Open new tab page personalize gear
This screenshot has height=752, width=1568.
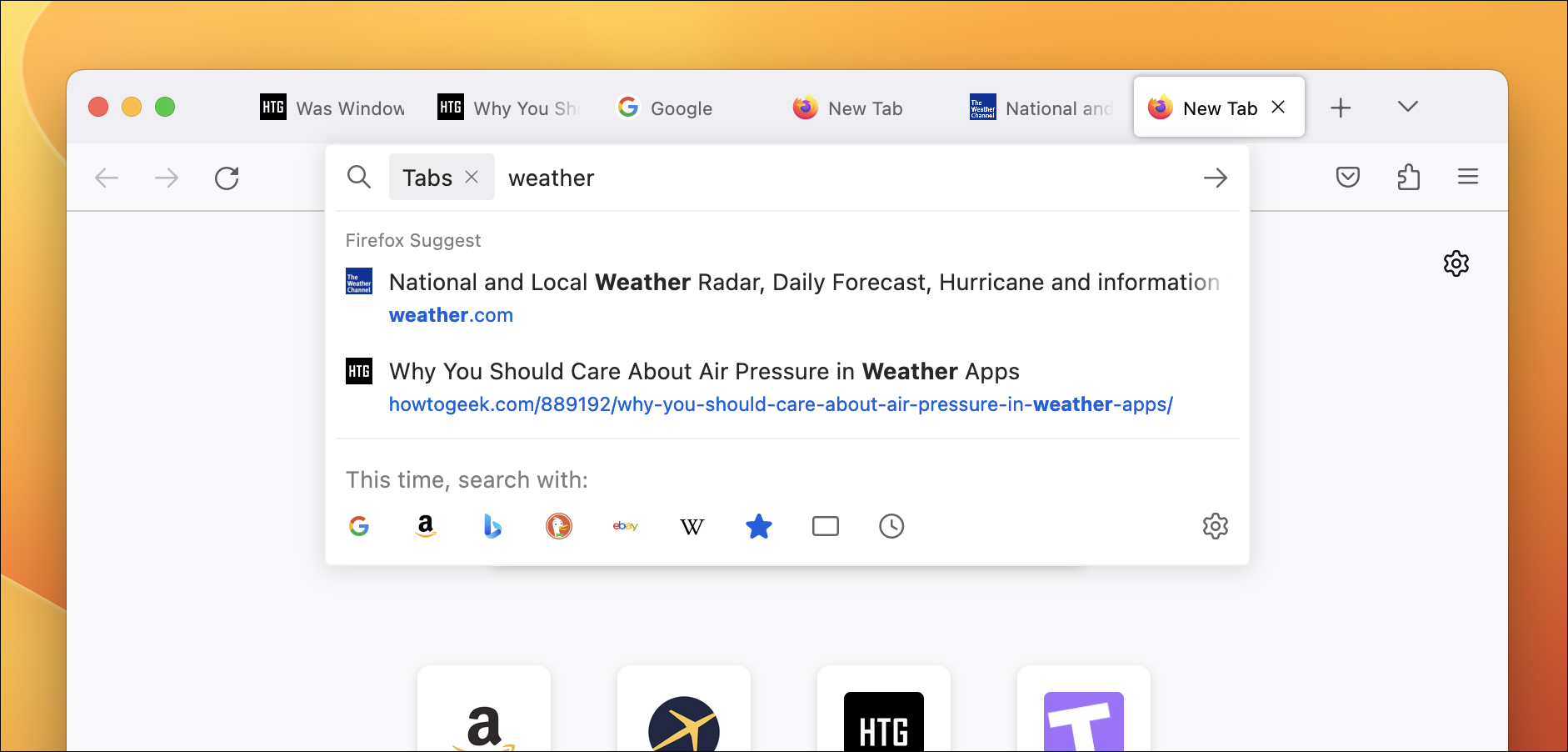(1456, 263)
